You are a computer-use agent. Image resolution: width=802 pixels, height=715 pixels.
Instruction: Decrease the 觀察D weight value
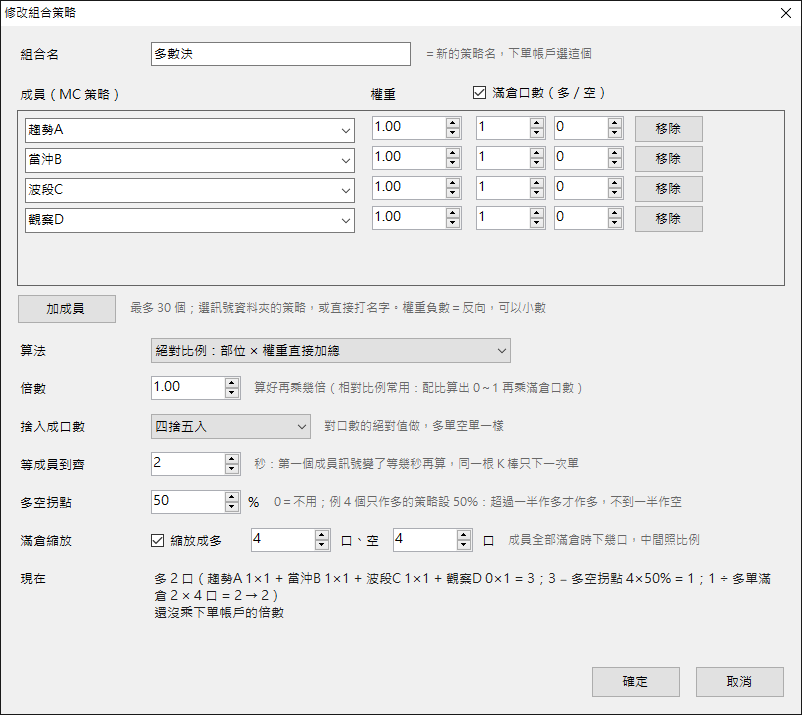pos(453,223)
